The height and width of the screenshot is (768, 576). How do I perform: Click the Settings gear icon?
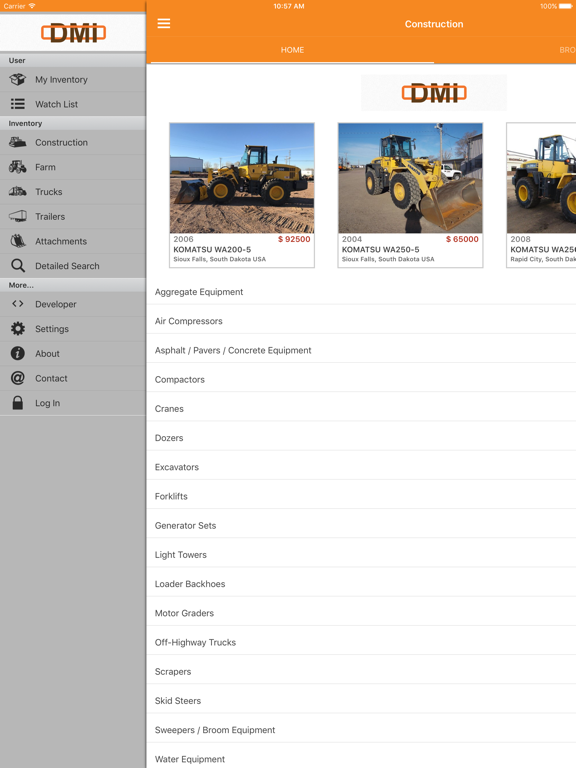[18, 329]
